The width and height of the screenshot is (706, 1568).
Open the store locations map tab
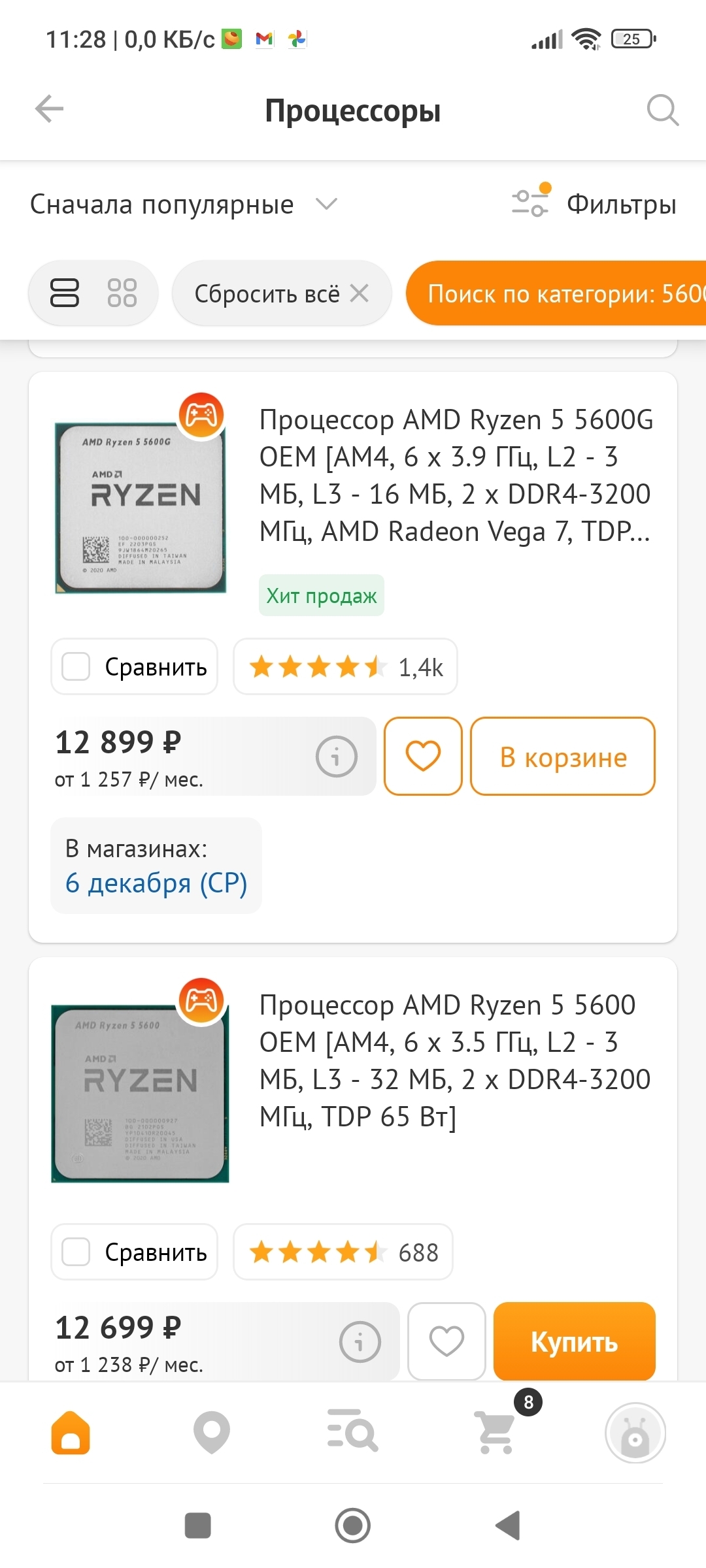[x=212, y=1432]
